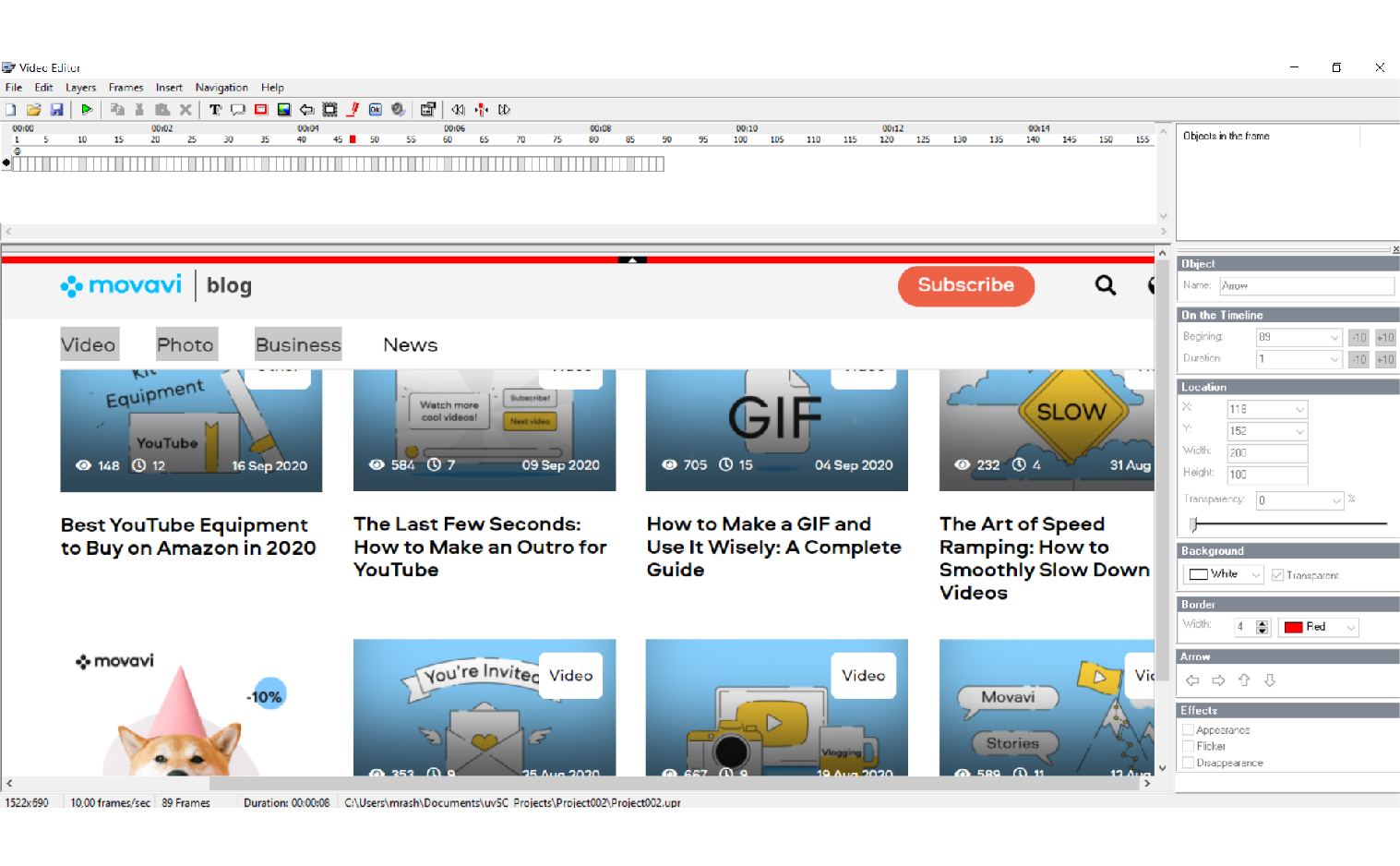Open the Edit menu
The width and height of the screenshot is (1400, 866).
(43, 88)
